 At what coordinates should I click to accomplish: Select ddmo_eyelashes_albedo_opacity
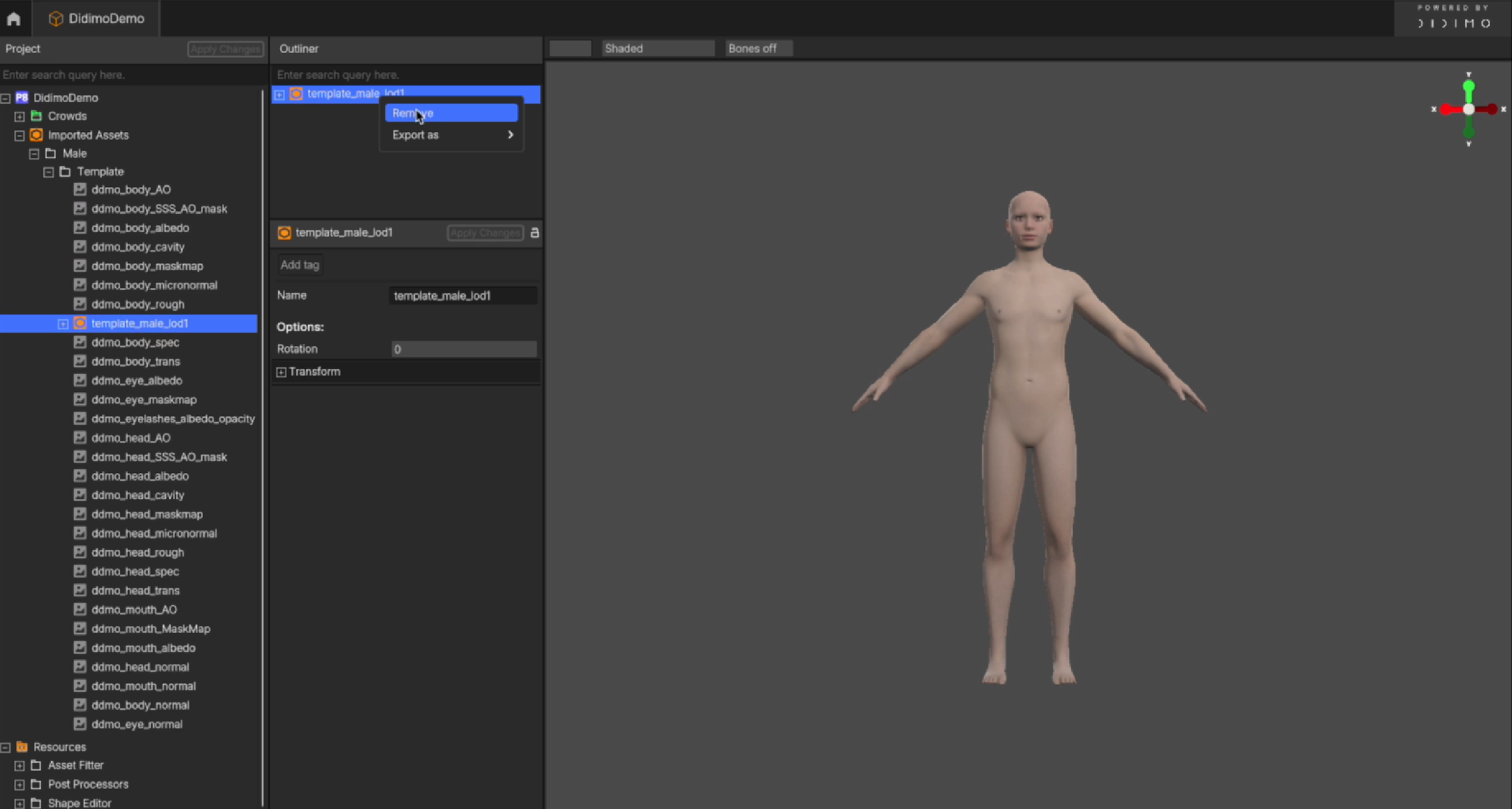(173, 418)
